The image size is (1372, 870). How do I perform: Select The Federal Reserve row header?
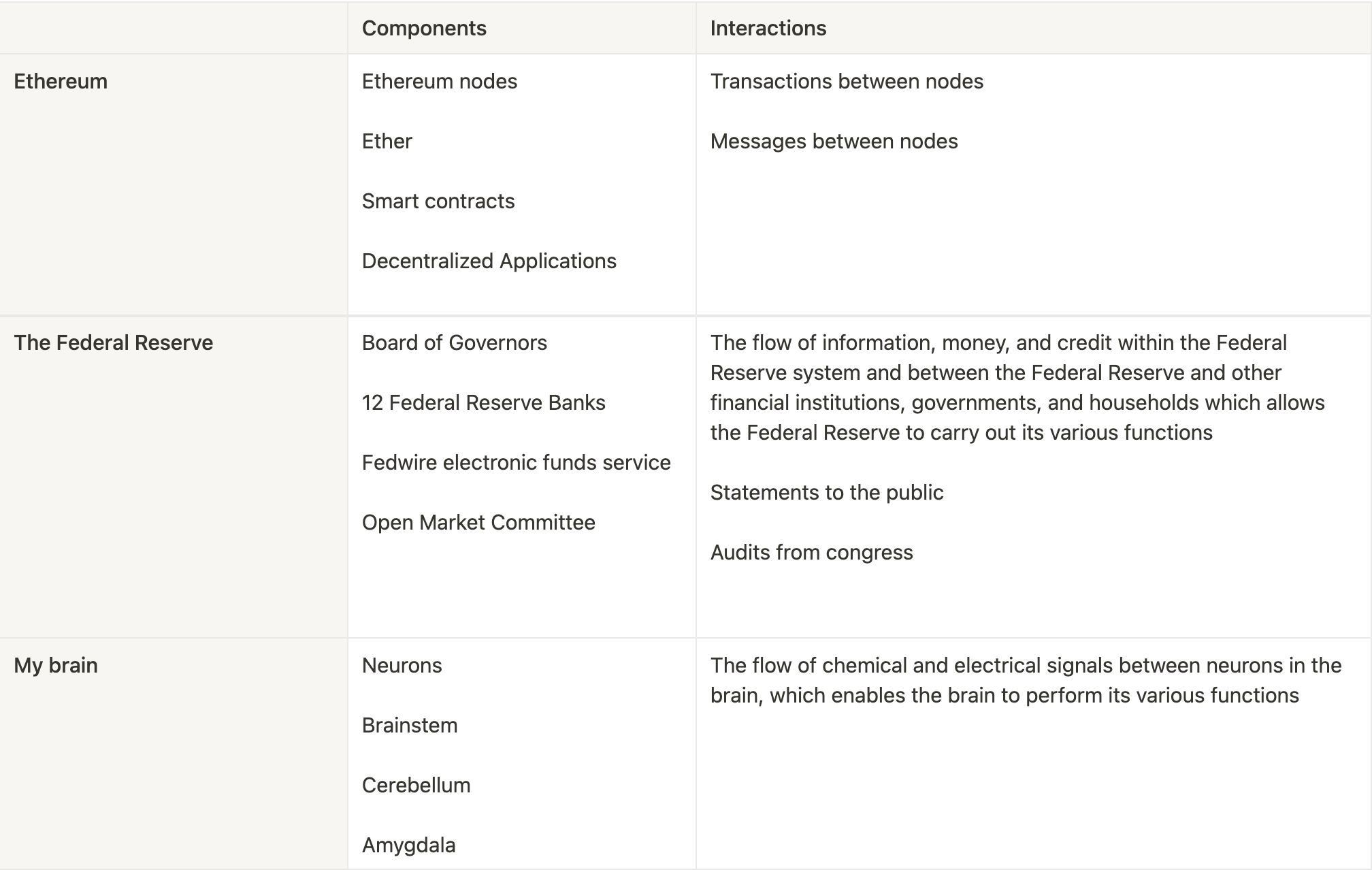coord(113,342)
